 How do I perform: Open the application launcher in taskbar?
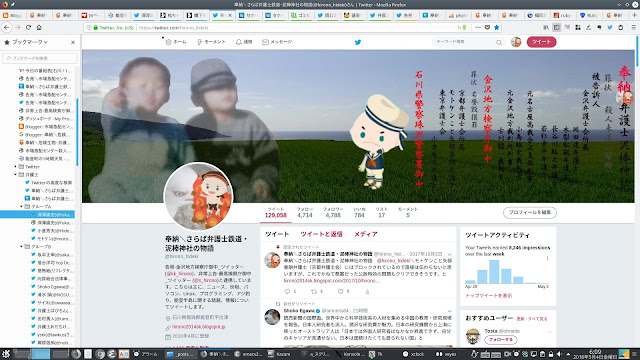pos(6,354)
